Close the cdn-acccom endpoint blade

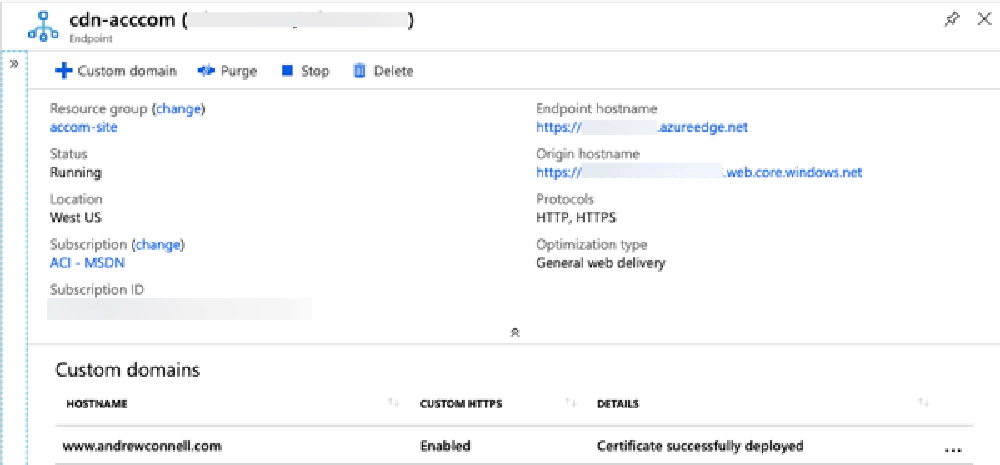pyautogui.click(x=984, y=20)
